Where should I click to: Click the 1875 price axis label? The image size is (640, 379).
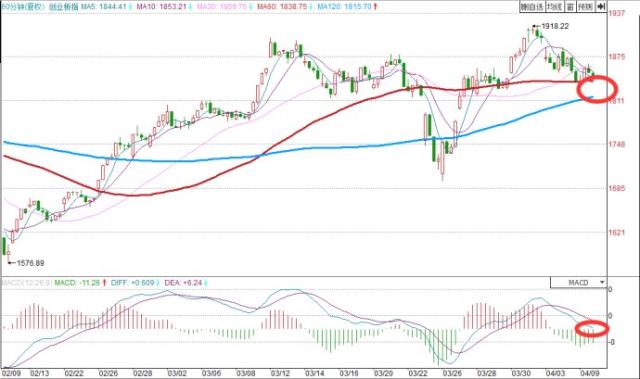[617, 57]
